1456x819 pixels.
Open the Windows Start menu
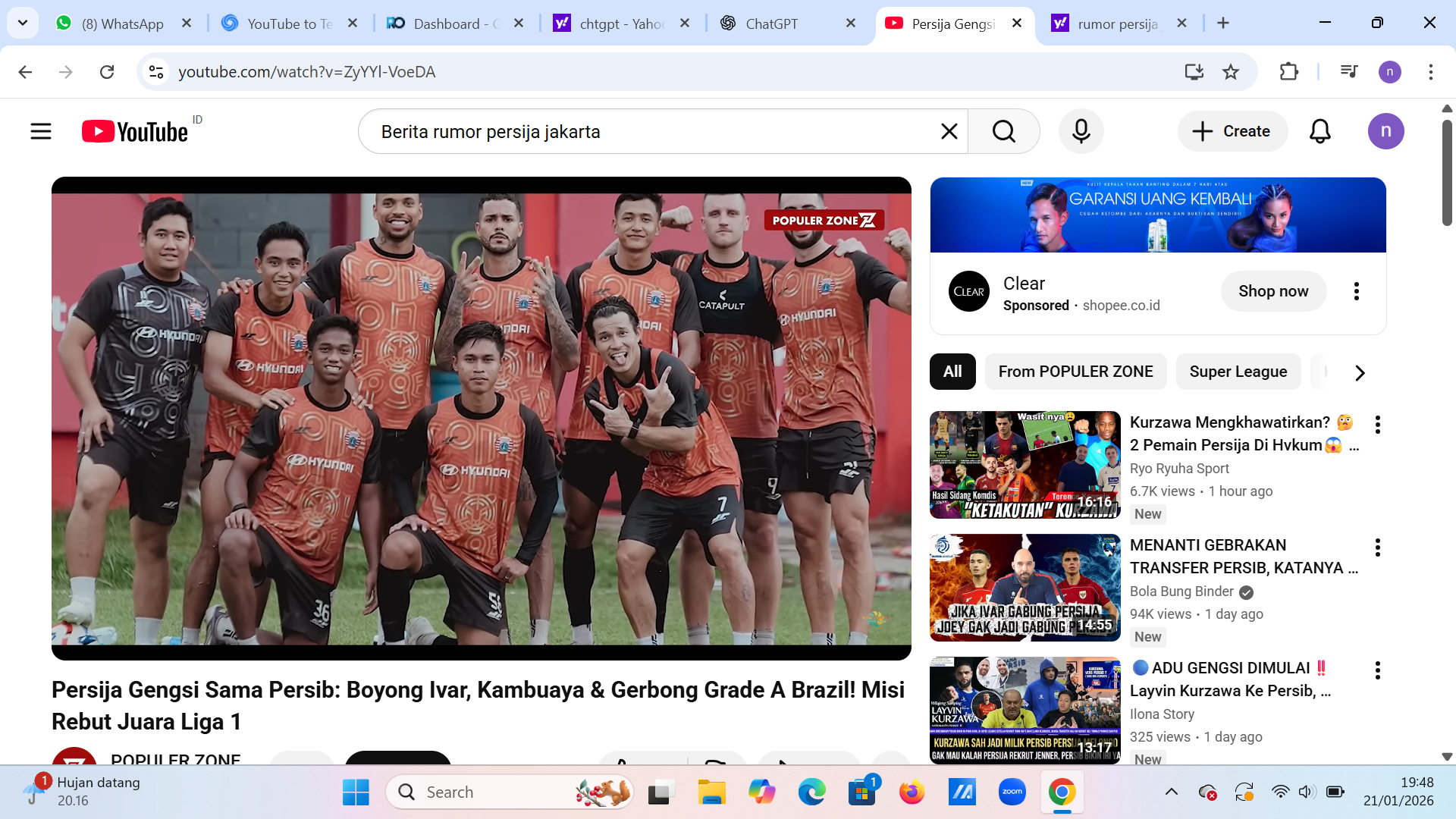pos(356,792)
